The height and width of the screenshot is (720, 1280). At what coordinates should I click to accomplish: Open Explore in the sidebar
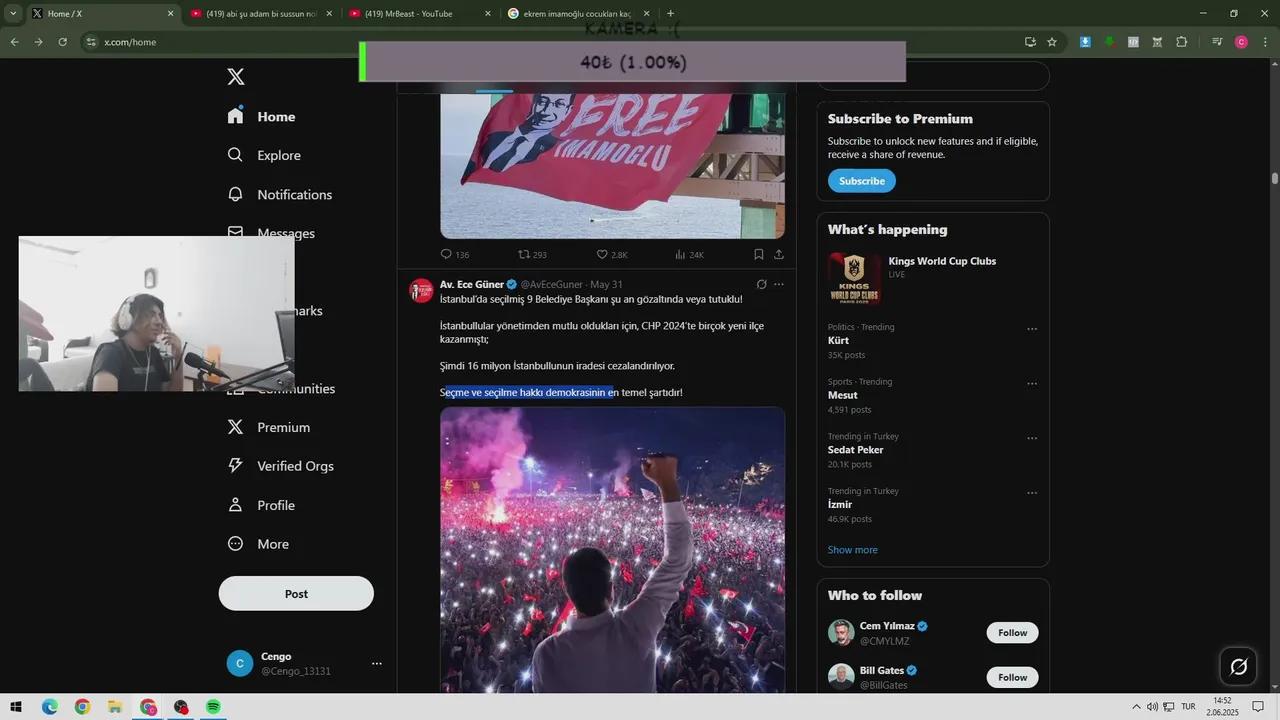pyautogui.click(x=278, y=155)
